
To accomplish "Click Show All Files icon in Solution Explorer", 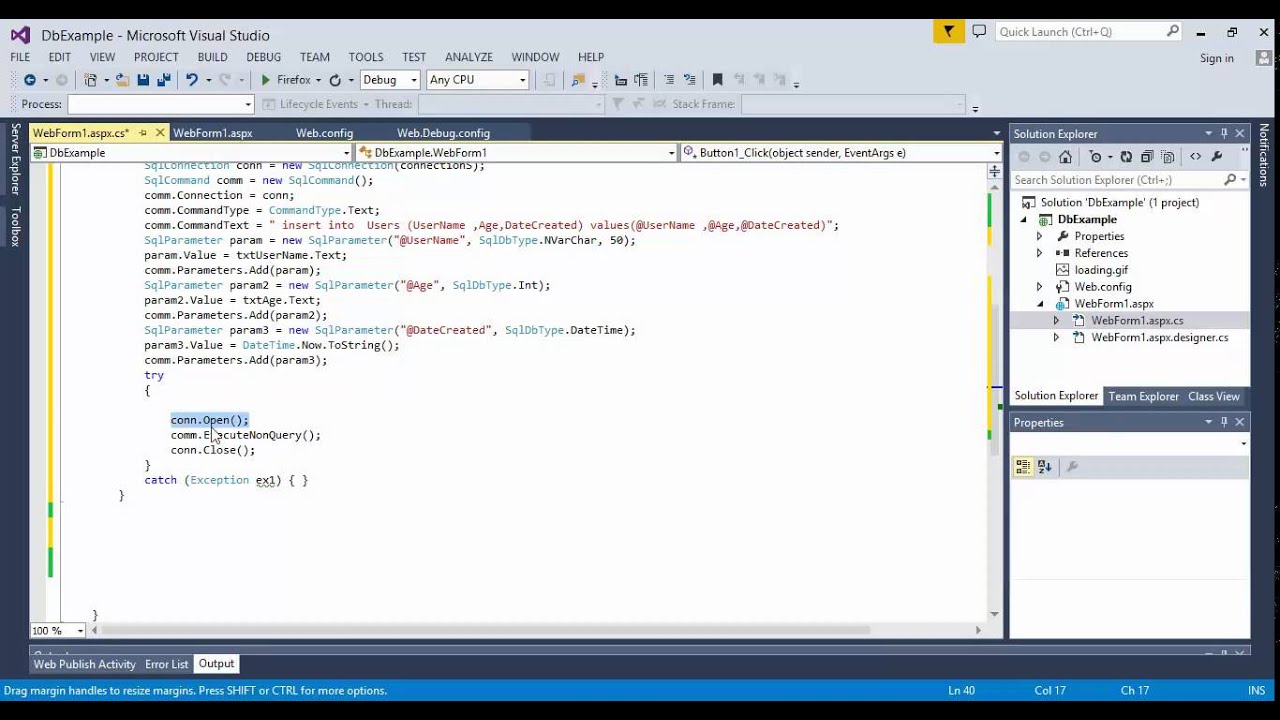I will tap(1168, 157).
